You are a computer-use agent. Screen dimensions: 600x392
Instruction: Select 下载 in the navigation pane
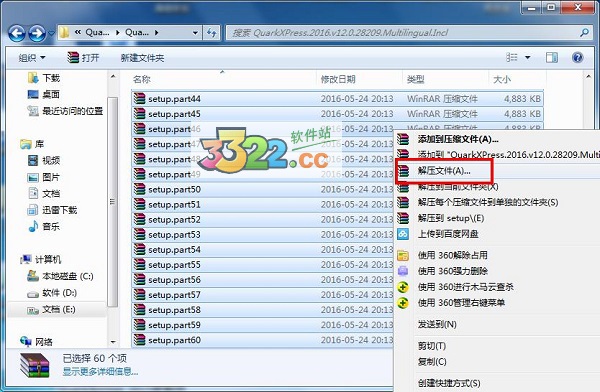click(x=44, y=78)
